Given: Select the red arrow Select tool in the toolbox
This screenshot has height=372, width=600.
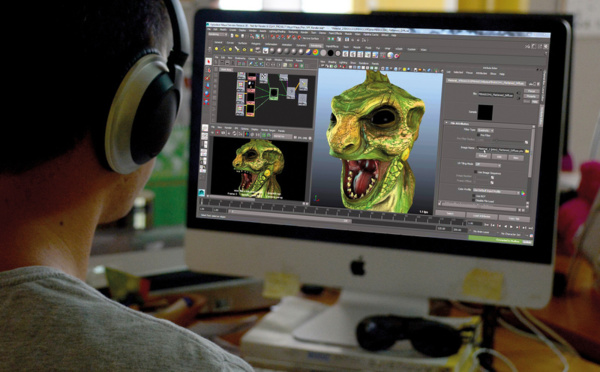Looking at the screenshot, I should click(x=209, y=61).
